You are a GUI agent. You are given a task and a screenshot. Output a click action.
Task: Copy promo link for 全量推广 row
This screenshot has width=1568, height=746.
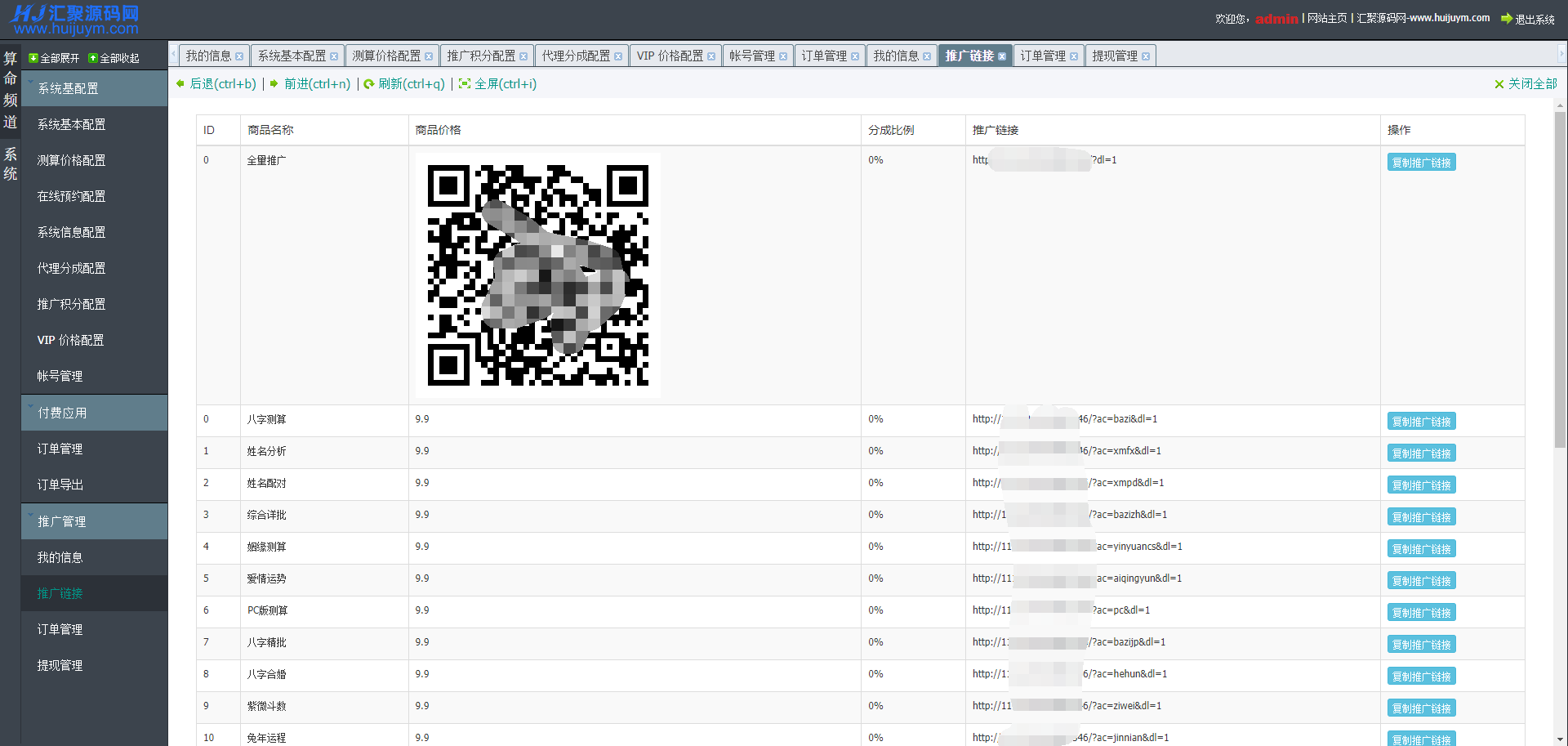1421,163
